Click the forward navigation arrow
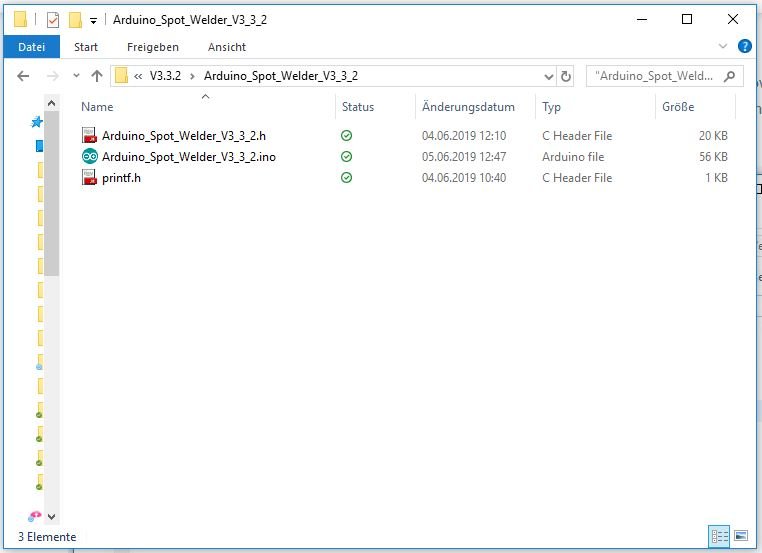This screenshot has height=553, width=762. (x=52, y=76)
